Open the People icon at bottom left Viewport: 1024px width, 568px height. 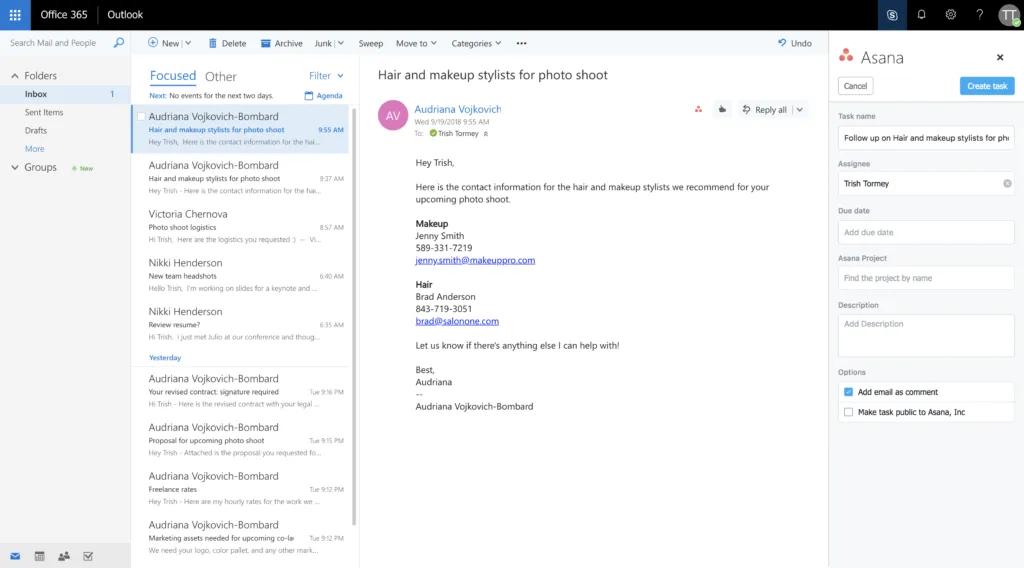[x=64, y=556]
